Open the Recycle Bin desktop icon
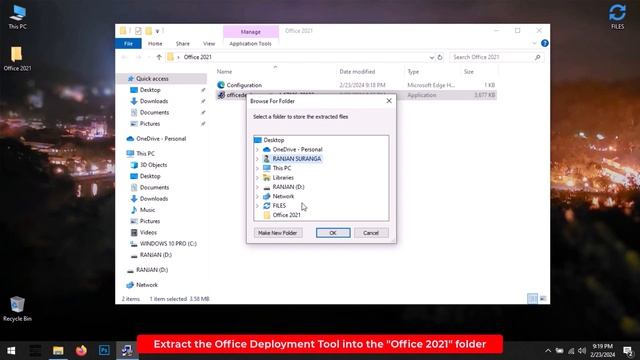This screenshot has height=360, width=640. pyautogui.click(x=17, y=309)
